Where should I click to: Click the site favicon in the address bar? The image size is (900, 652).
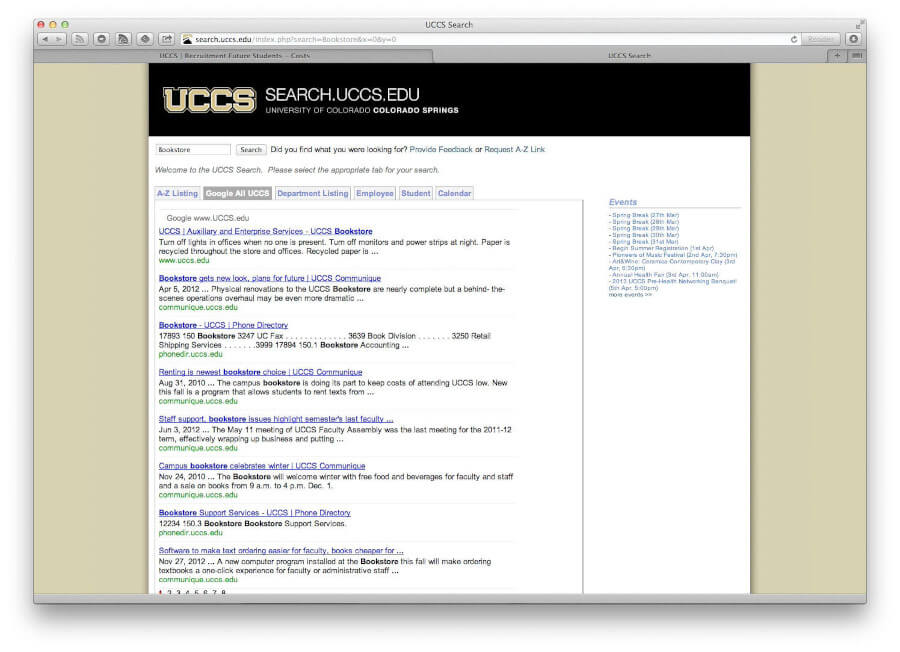[x=187, y=40]
